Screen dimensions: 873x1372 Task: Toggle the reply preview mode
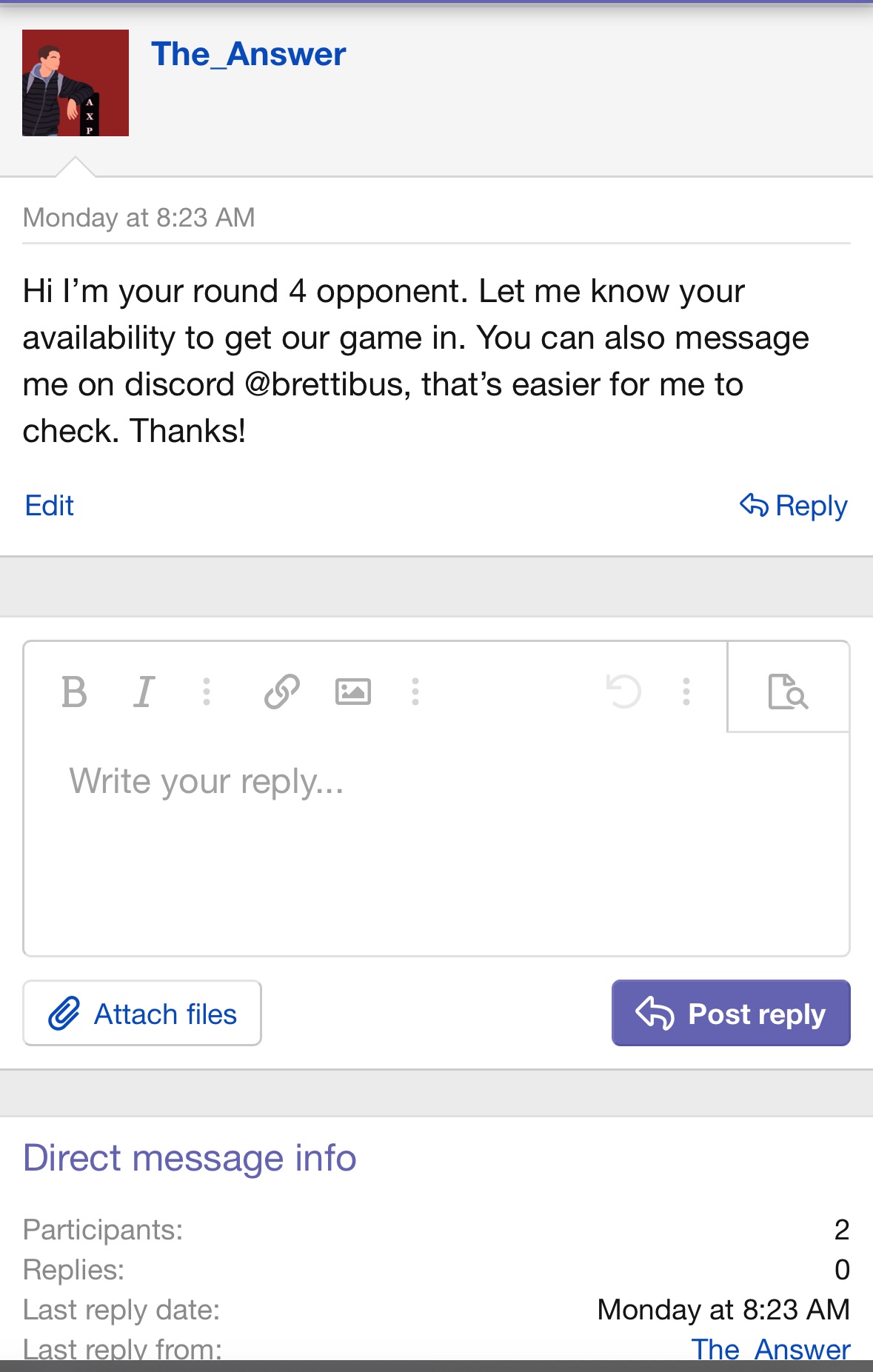[x=788, y=691]
